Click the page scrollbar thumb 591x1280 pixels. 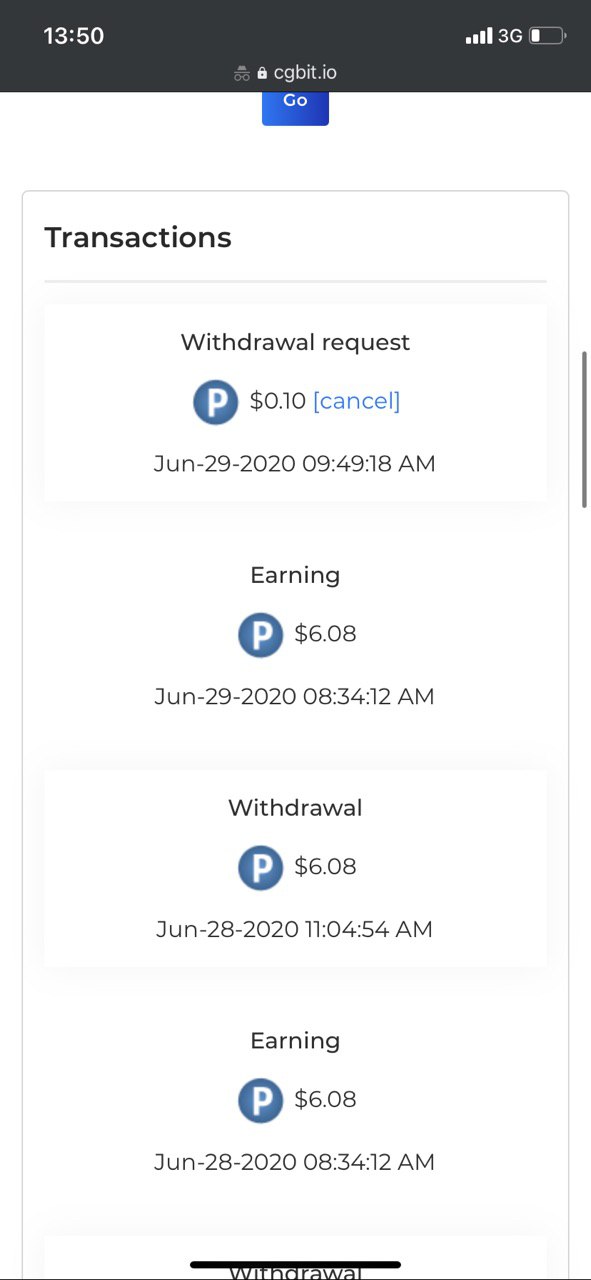click(585, 430)
